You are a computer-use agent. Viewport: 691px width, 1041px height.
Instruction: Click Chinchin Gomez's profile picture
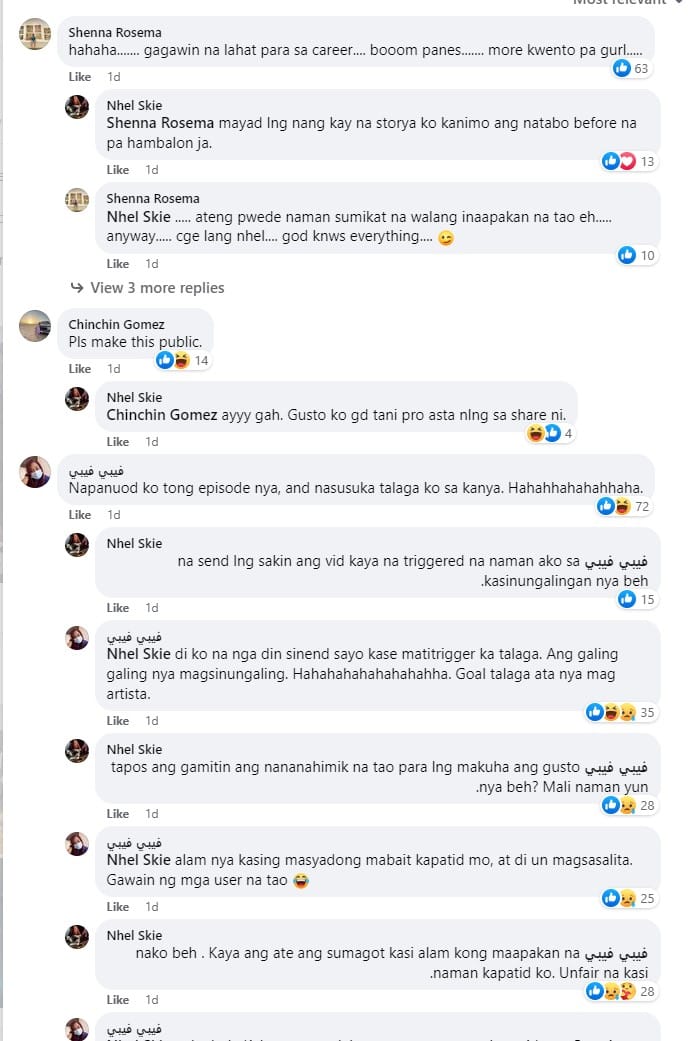pyautogui.click(x=35, y=326)
